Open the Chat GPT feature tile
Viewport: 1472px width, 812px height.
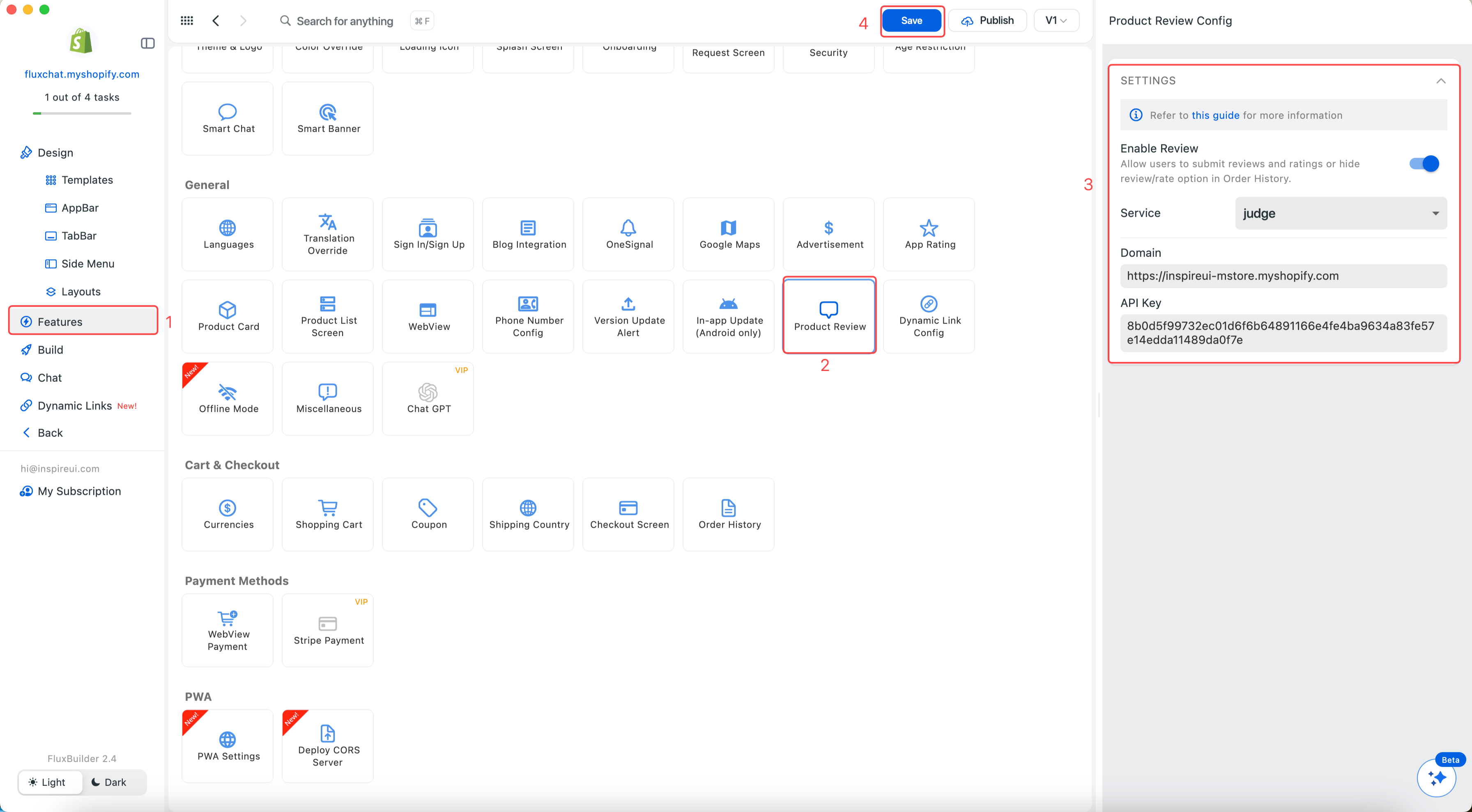click(x=428, y=398)
